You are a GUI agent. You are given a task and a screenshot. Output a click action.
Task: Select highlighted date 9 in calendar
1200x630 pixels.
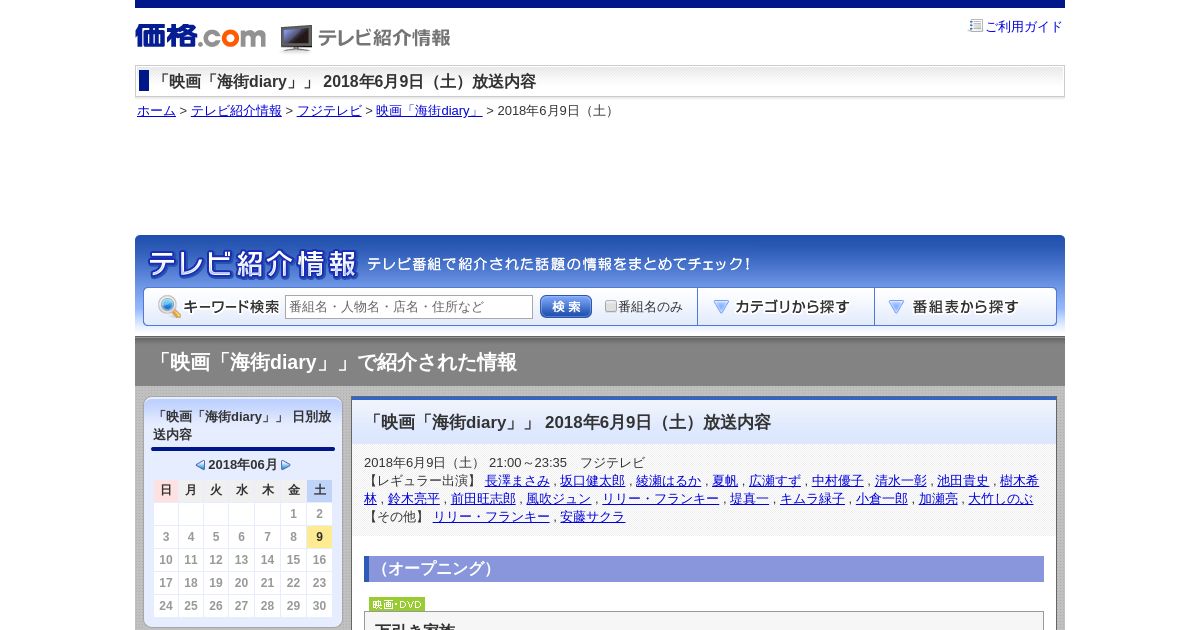click(x=319, y=537)
